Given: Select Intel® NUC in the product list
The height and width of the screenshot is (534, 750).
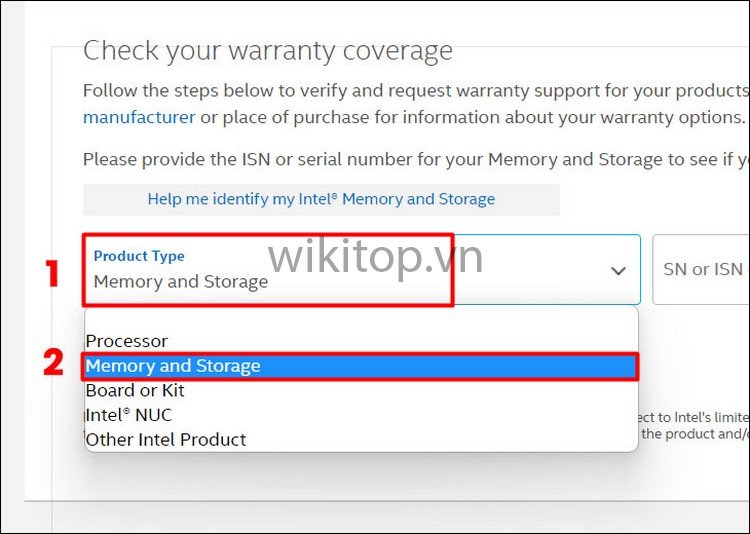Looking at the screenshot, I should [x=129, y=414].
